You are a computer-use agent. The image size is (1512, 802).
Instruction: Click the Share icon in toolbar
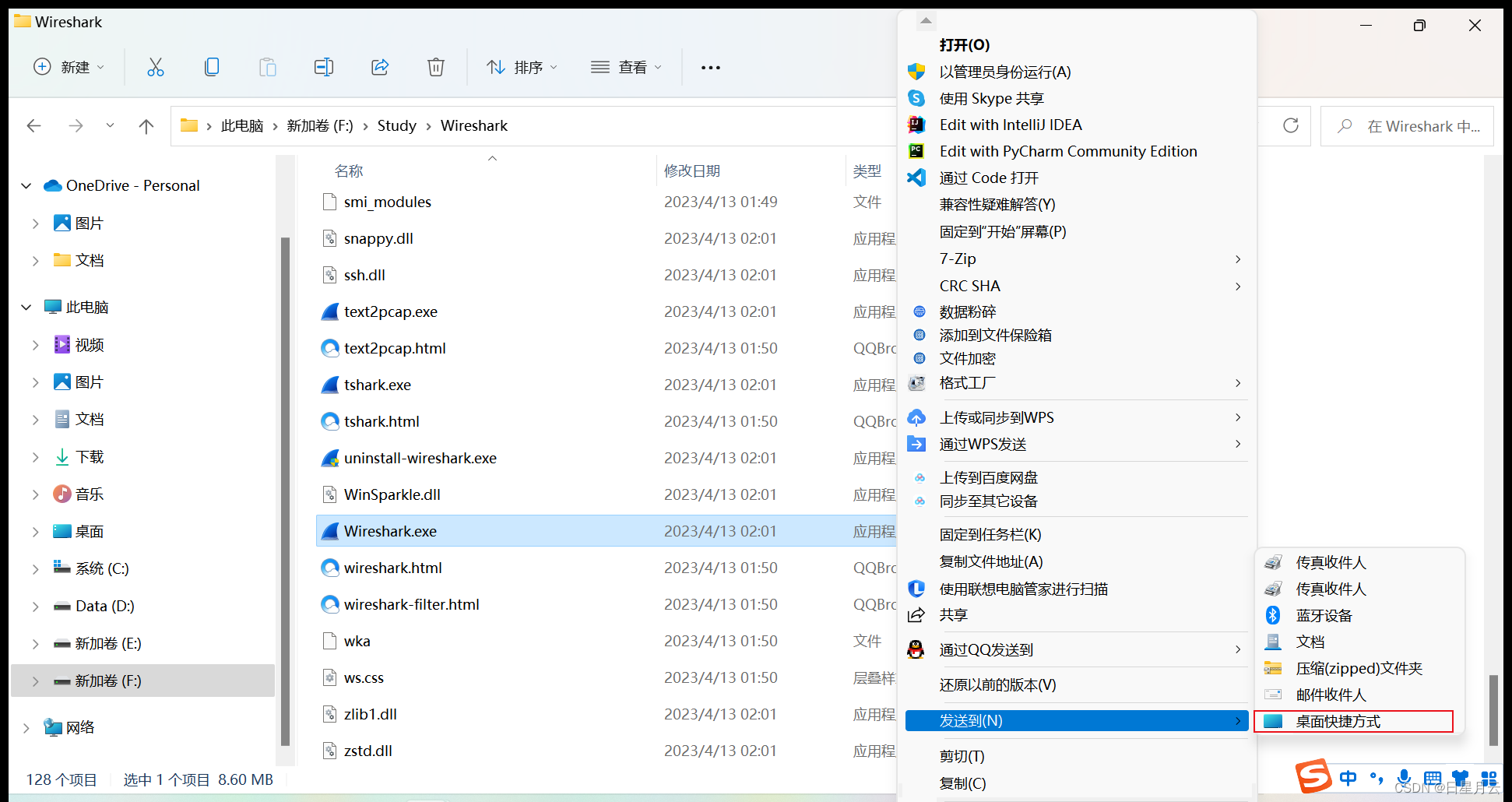click(x=380, y=67)
